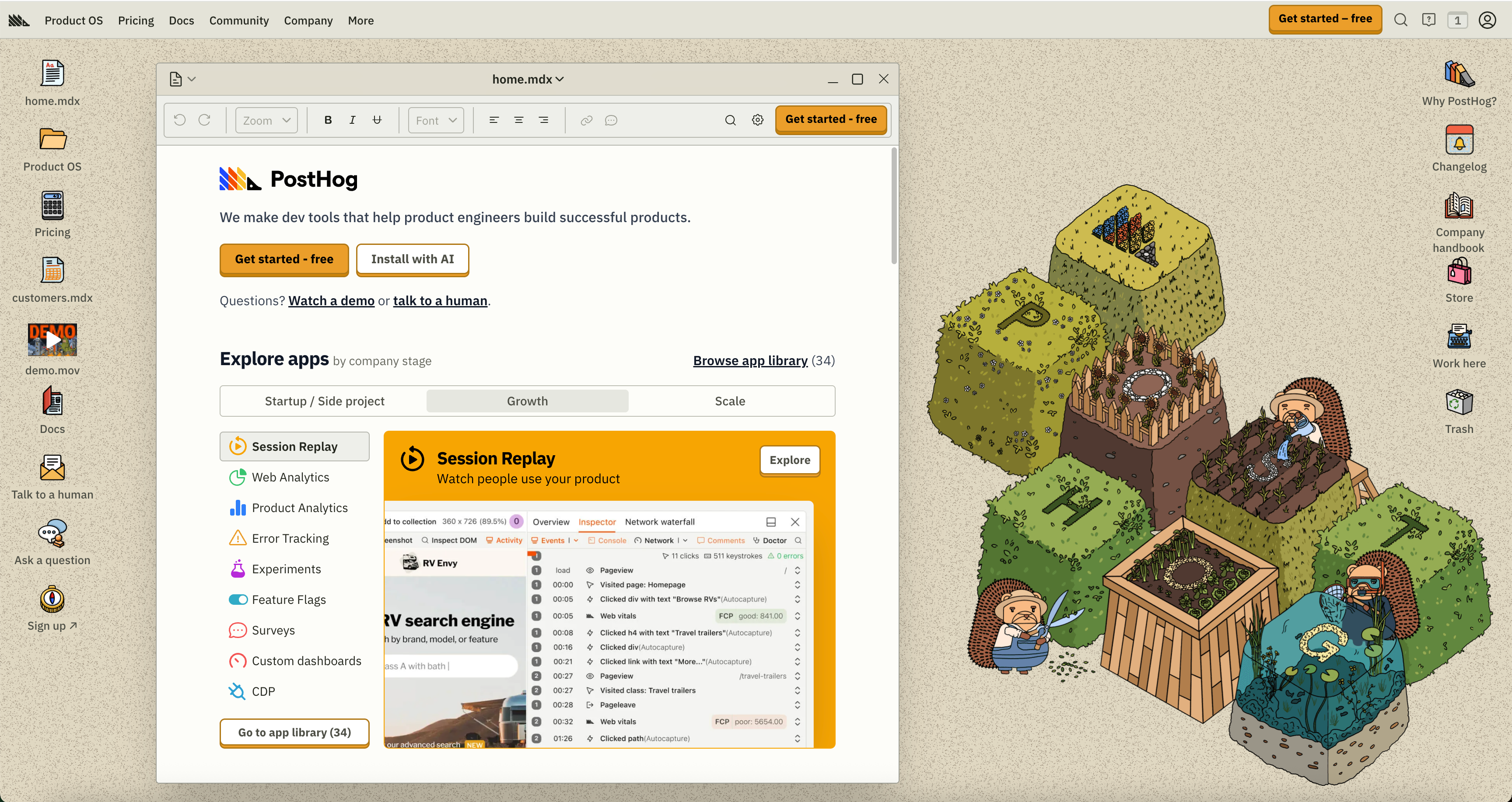Click the Install with AI button
The width and height of the screenshot is (1512, 802).
412,259
